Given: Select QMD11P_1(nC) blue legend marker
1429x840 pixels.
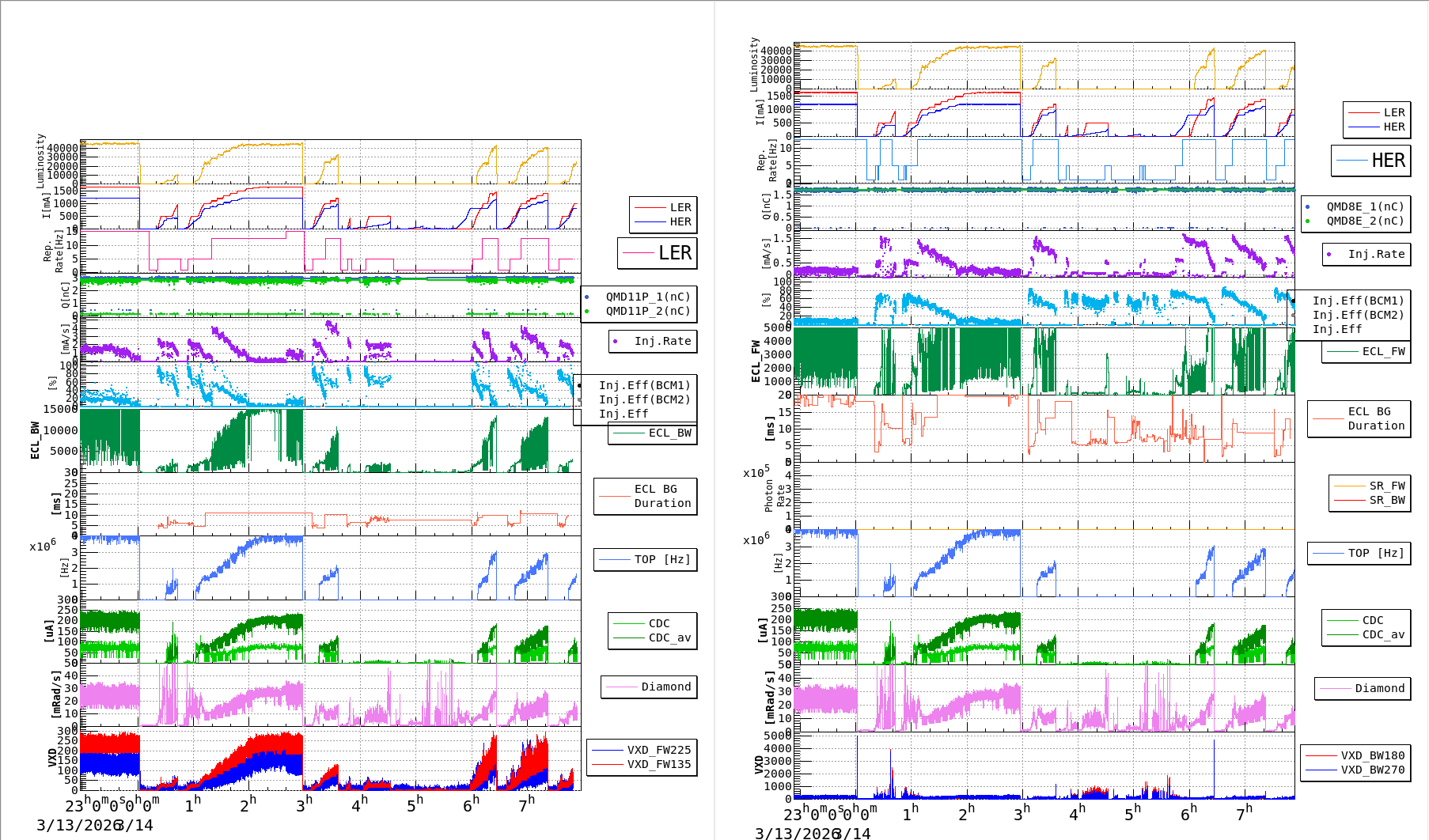Looking at the screenshot, I should [x=586, y=297].
